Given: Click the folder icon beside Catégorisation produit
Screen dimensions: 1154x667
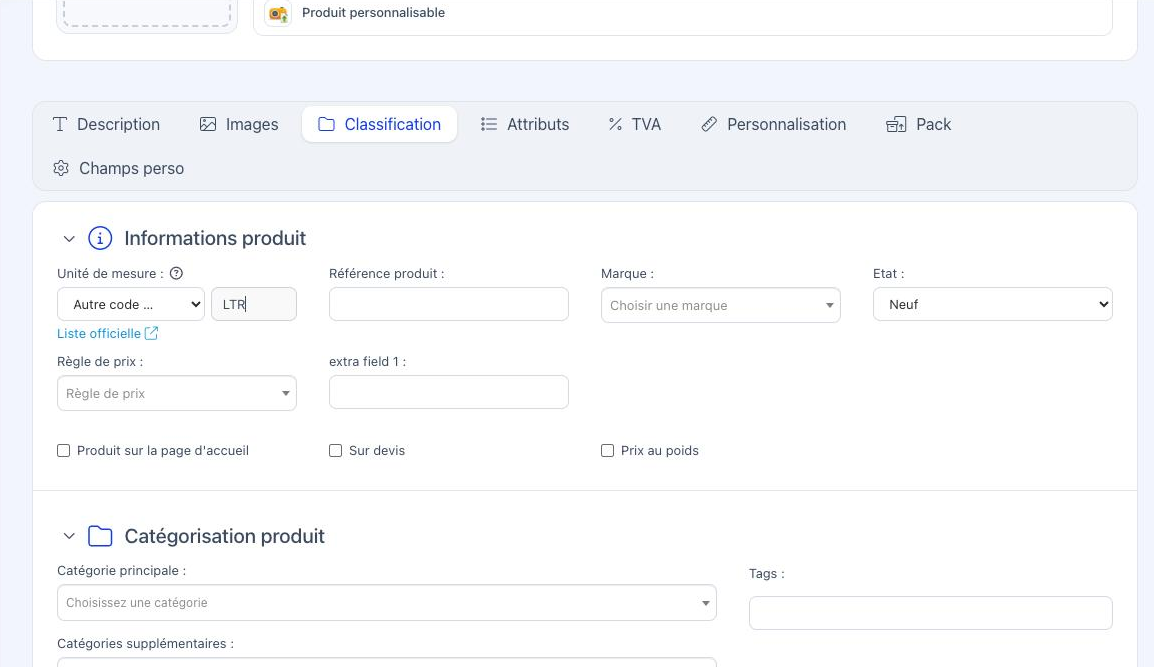Looking at the screenshot, I should 100,536.
